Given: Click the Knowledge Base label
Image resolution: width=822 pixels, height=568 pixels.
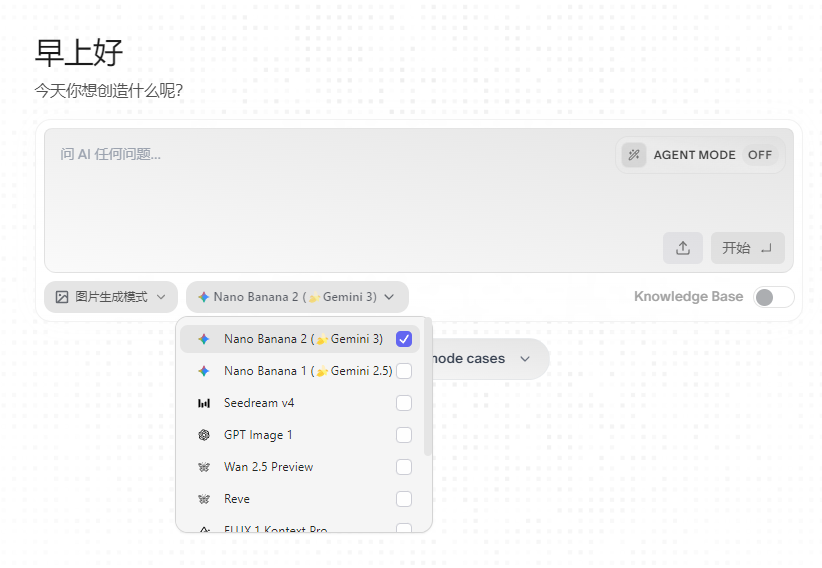Looking at the screenshot, I should point(688,297).
